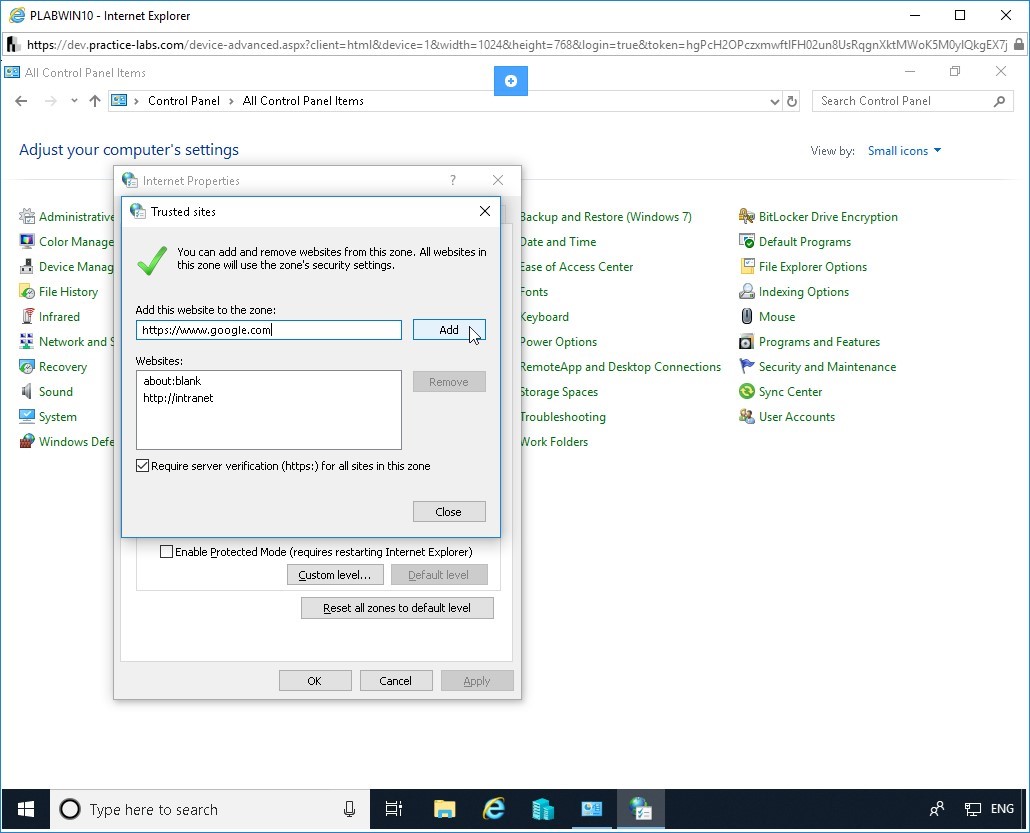Open Date and Time link
1030x833 pixels.
coord(558,242)
